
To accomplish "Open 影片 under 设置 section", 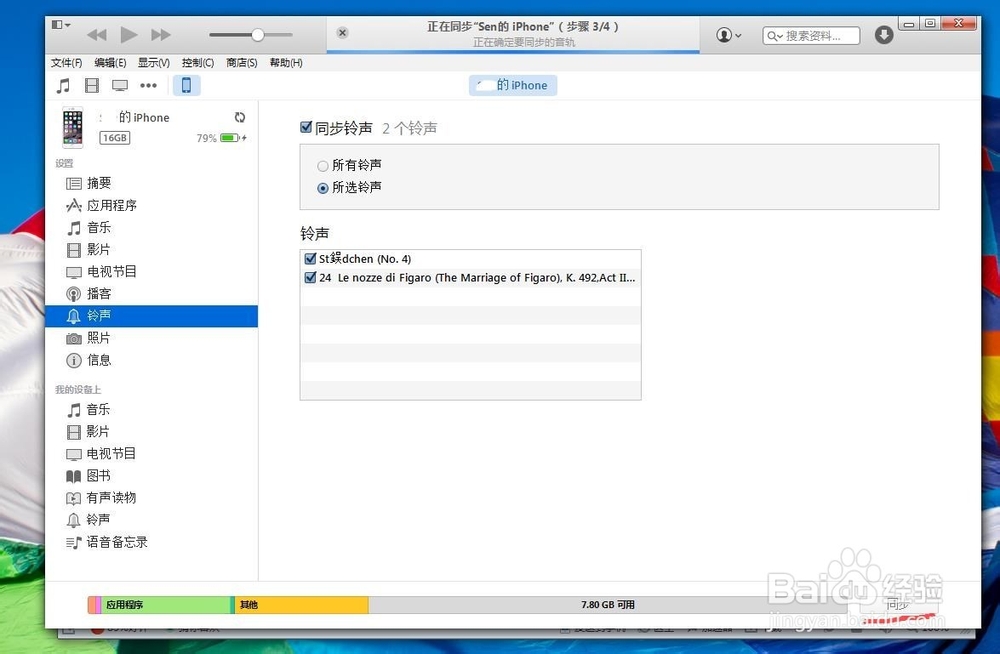I will click(x=152, y=249).
